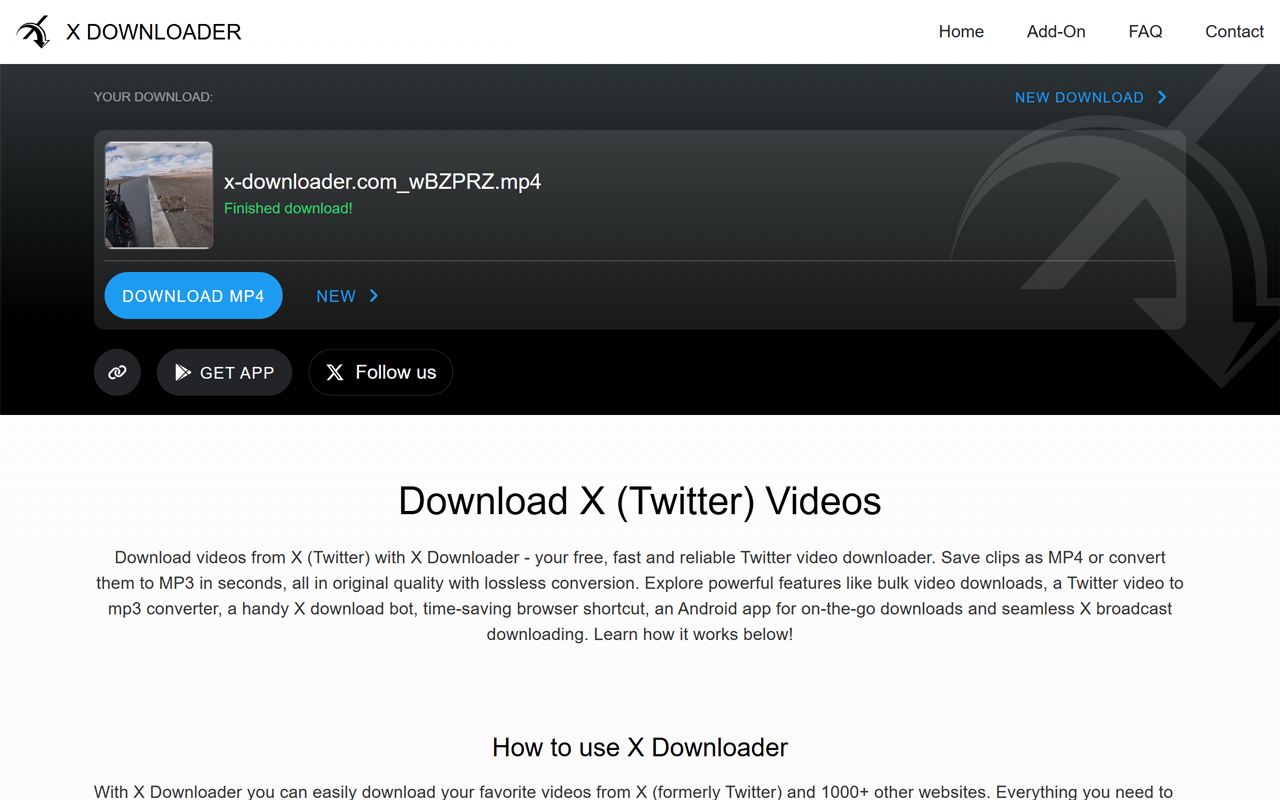Click the circular share-link icon
The image size is (1280, 800).
[x=117, y=372]
